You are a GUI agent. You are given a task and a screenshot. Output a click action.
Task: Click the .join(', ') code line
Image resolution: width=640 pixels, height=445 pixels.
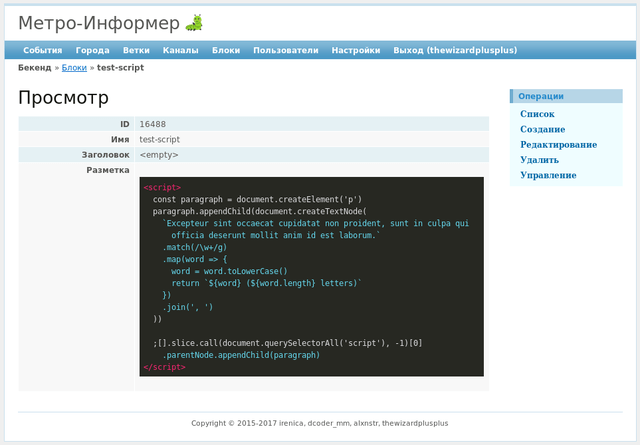[188, 307]
